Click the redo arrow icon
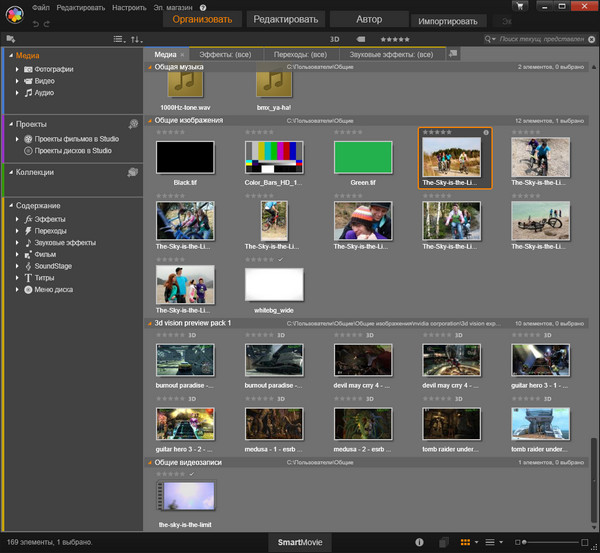 (x=48, y=22)
